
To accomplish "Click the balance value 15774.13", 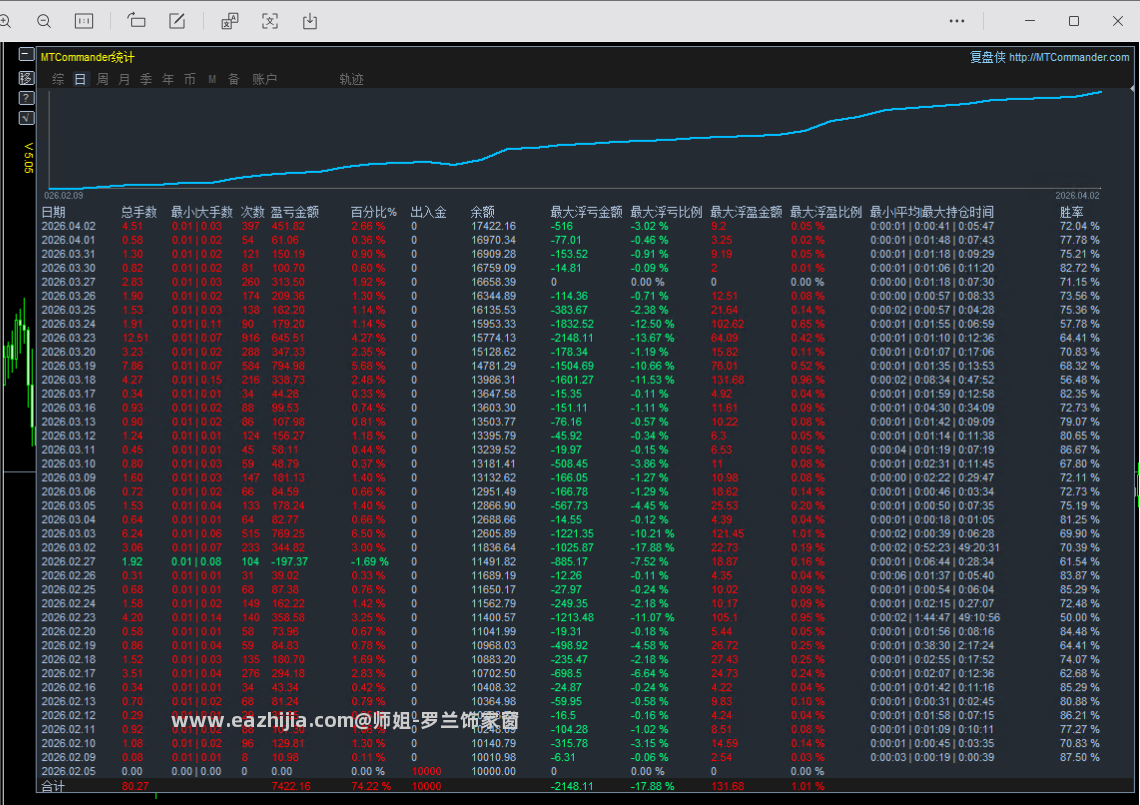I will (494, 338).
